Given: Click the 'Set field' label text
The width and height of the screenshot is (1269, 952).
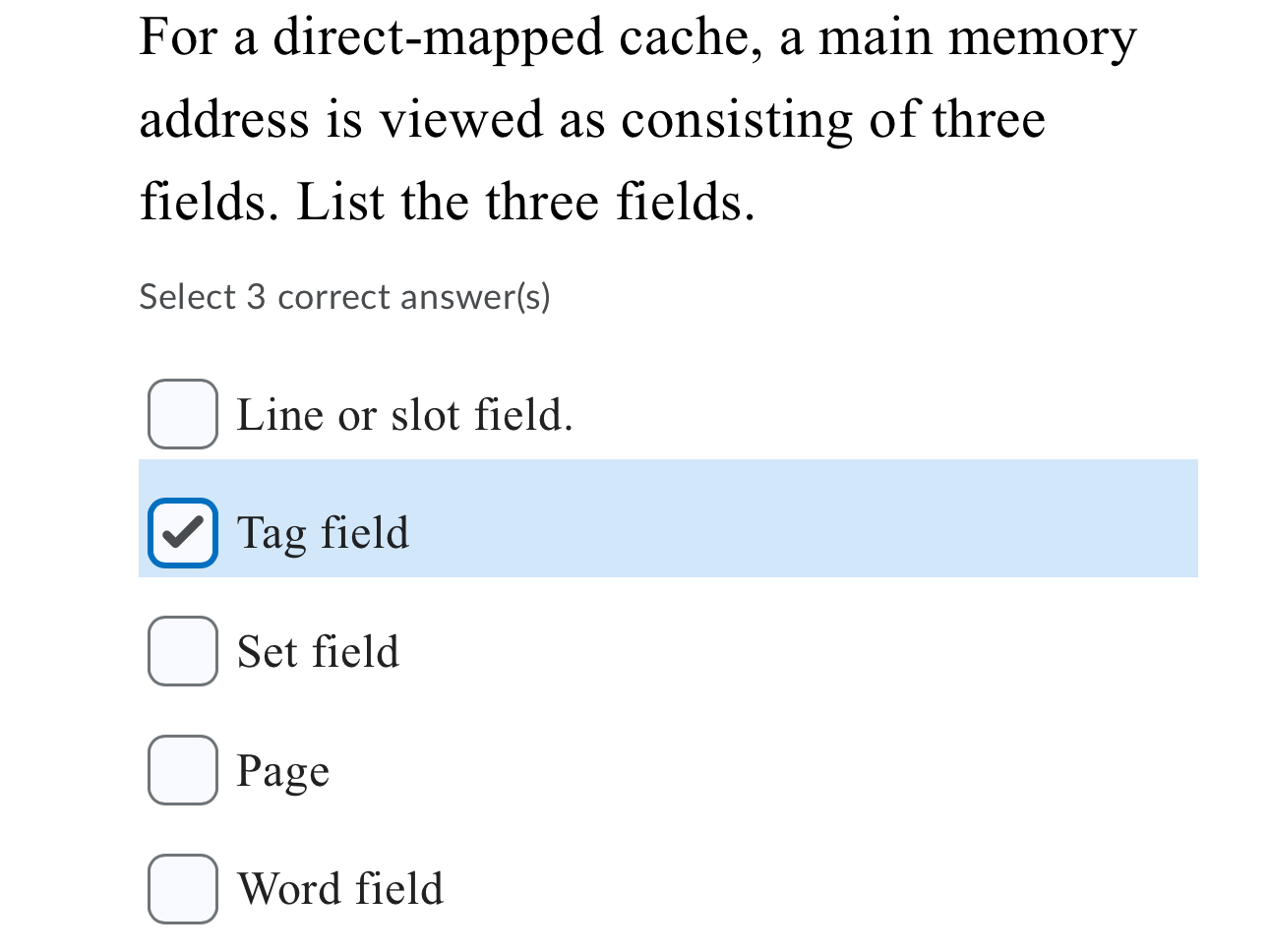Looking at the screenshot, I should tap(317, 651).
